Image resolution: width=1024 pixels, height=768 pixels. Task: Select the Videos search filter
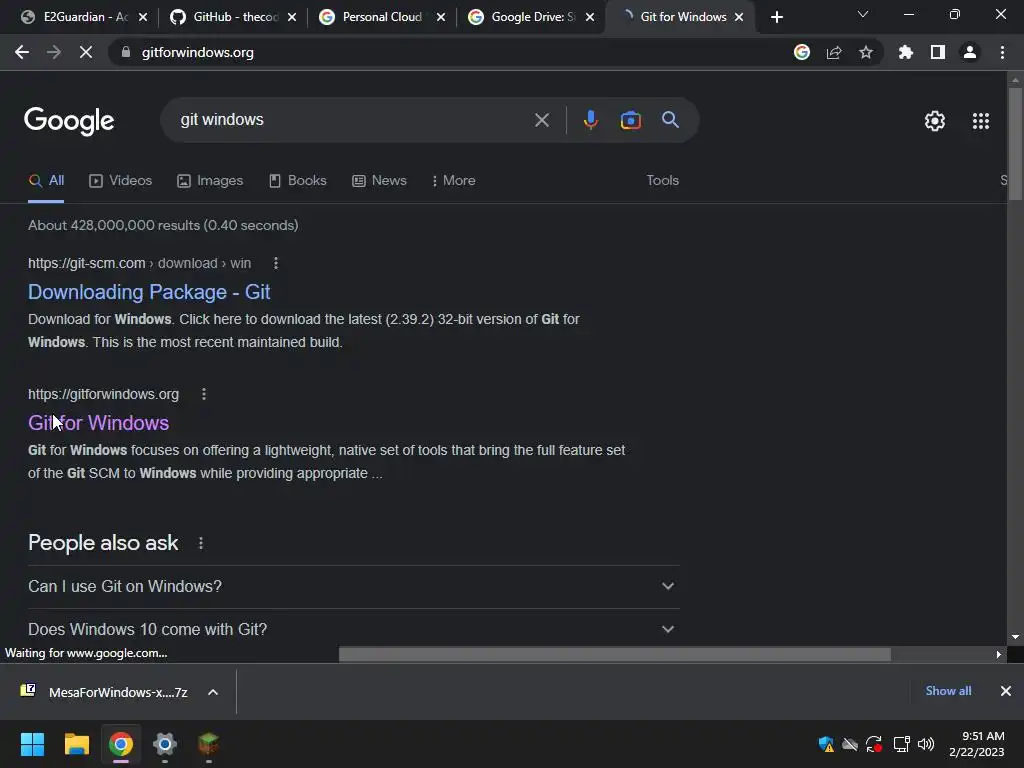click(x=121, y=181)
